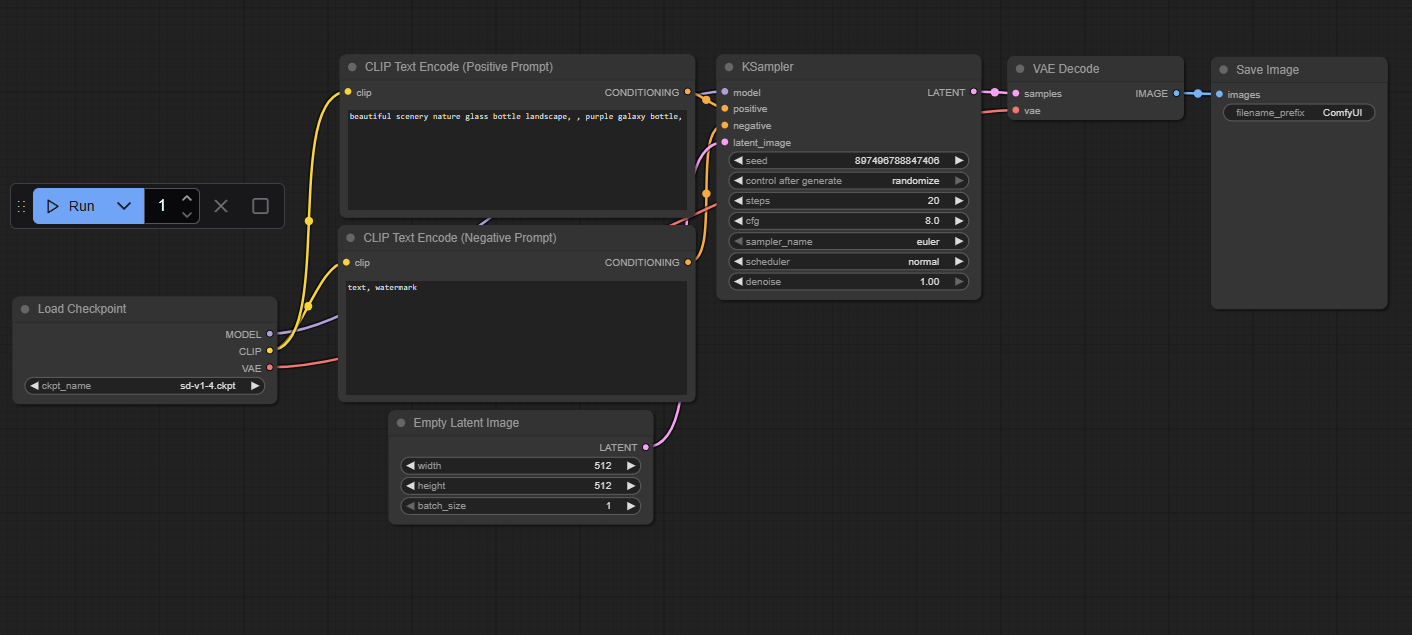Click the cfg 8.0 value field
This screenshot has height=635, width=1412.
pyautogui.click(x=849, y=221)
